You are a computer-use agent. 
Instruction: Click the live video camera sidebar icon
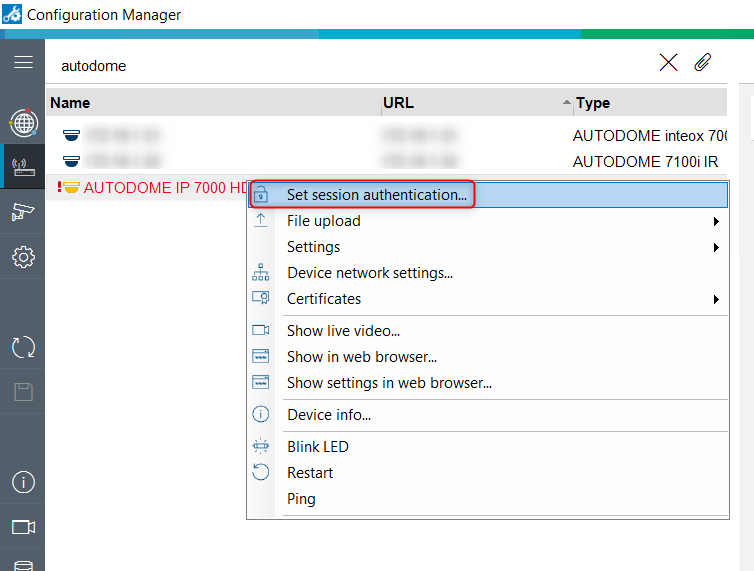23,527
